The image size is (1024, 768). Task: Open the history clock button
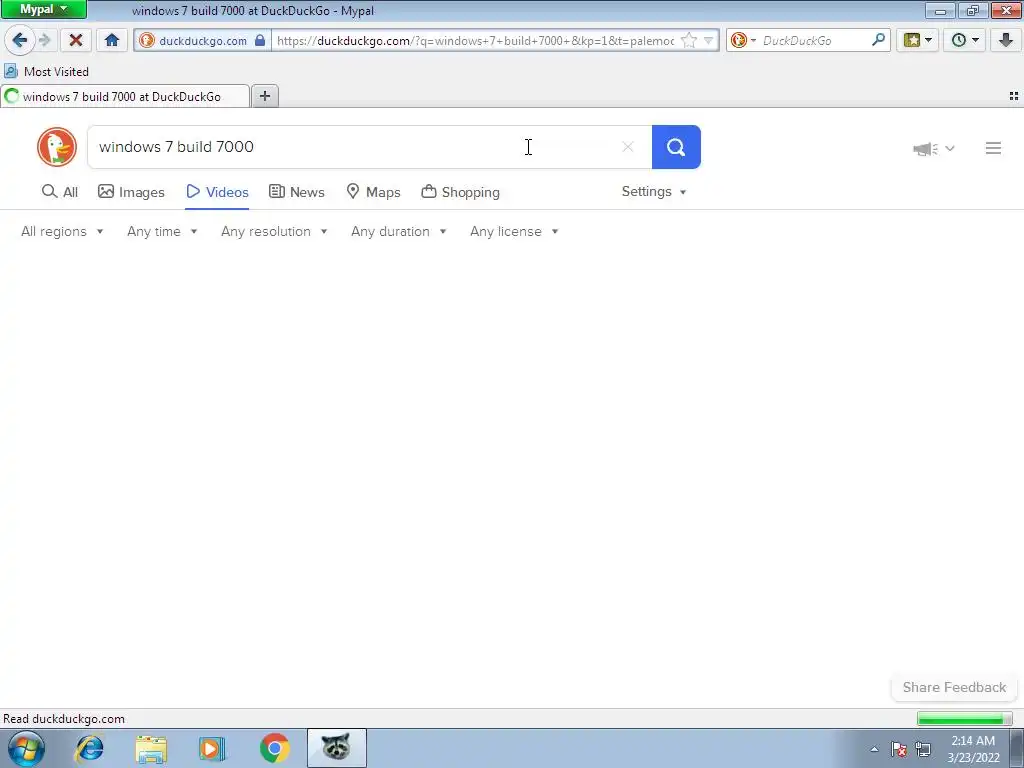coord(965,40)
